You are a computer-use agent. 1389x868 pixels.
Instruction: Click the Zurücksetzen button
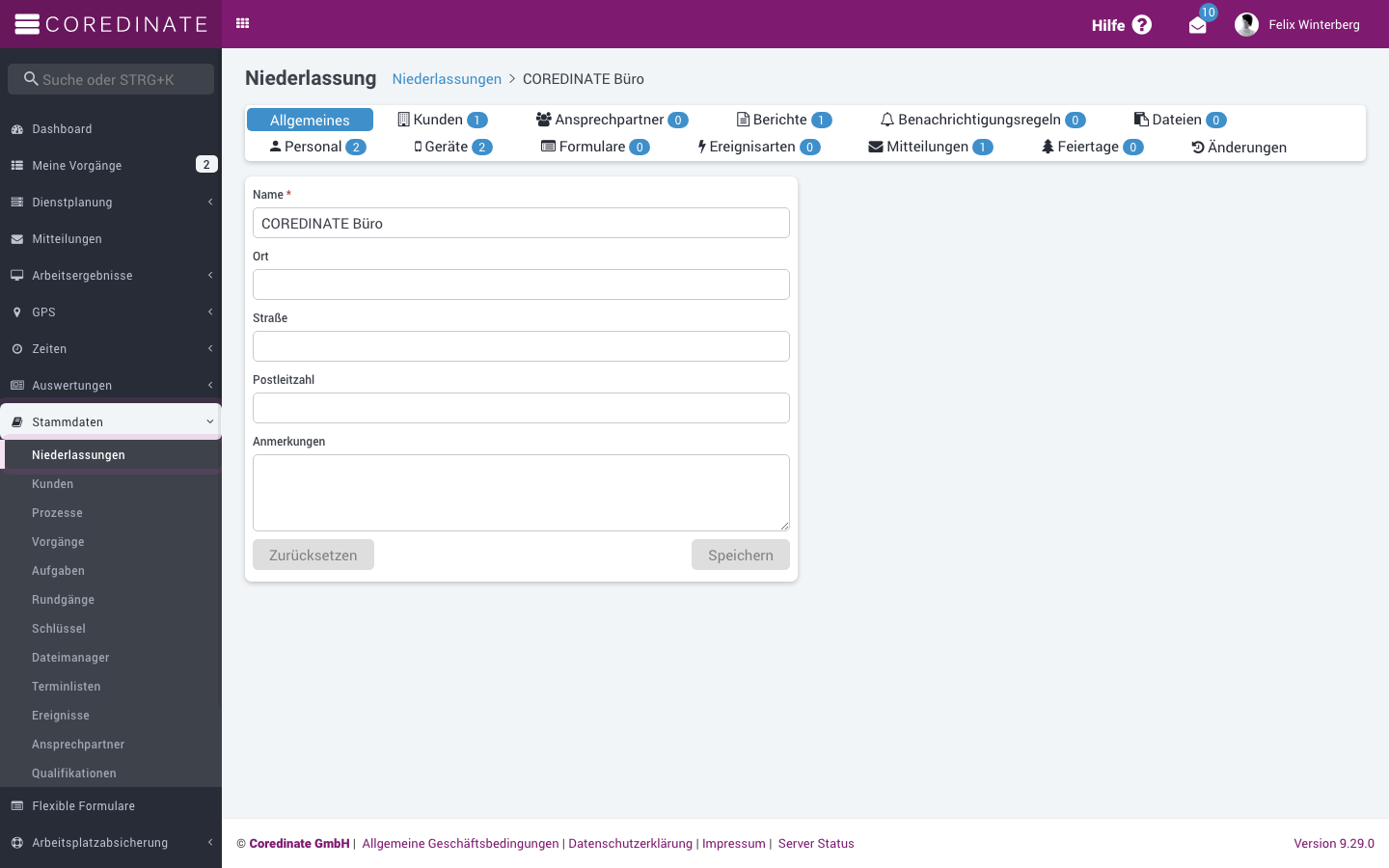coord(313,555)
